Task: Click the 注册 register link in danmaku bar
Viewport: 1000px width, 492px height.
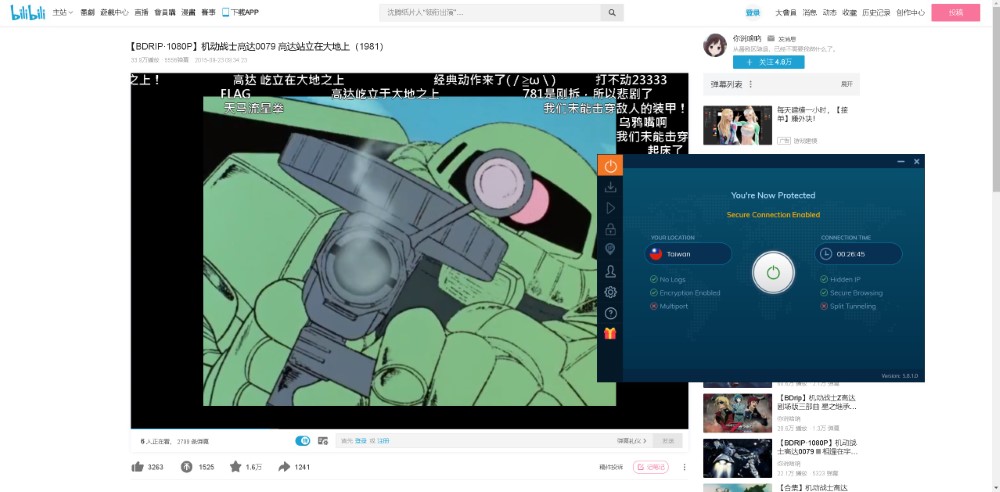Action: click(x=383, y=441)
